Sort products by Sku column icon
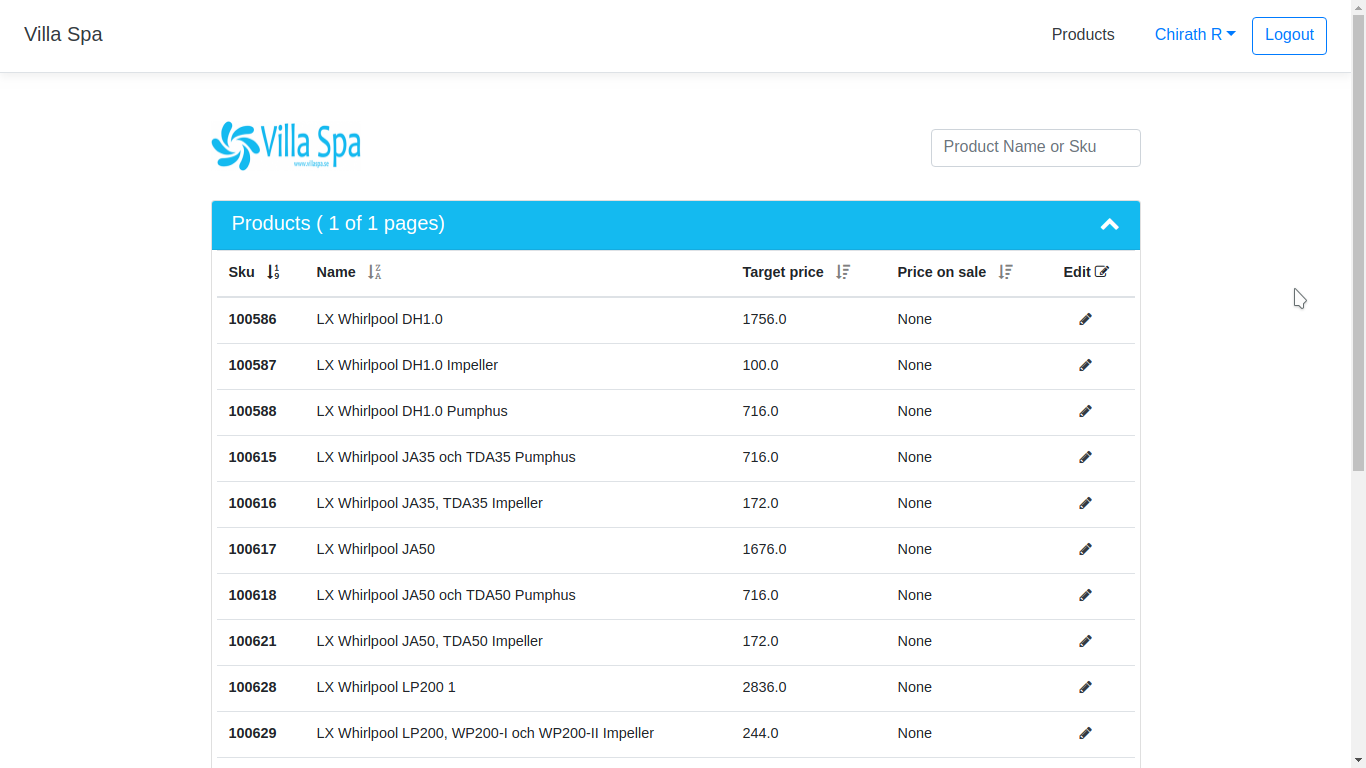Image resolution: width=1366 pixels, height=768 pixels. (x=273, y=272)
